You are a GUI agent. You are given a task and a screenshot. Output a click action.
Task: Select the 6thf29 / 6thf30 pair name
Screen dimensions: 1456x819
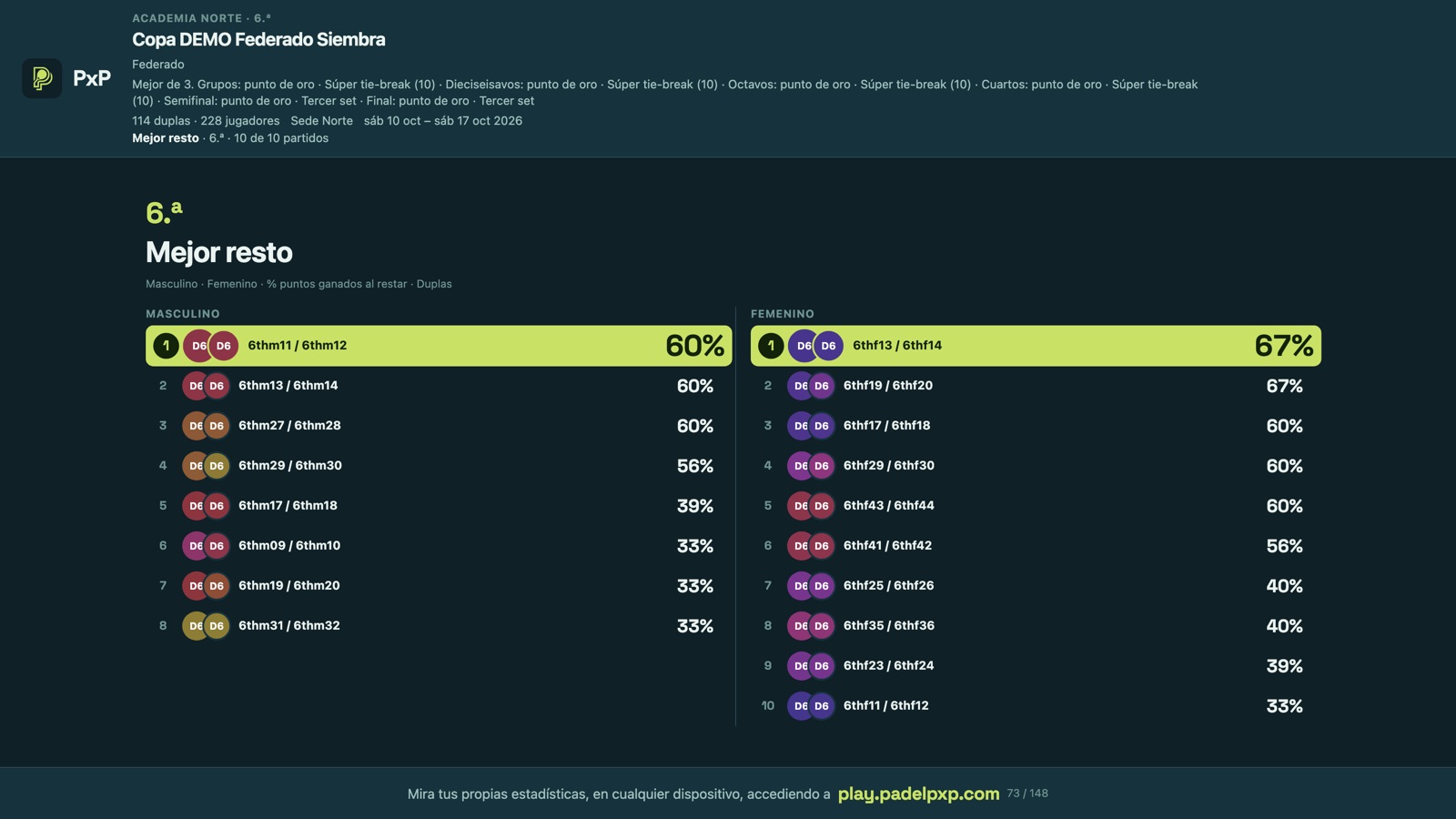pos(889,466)
